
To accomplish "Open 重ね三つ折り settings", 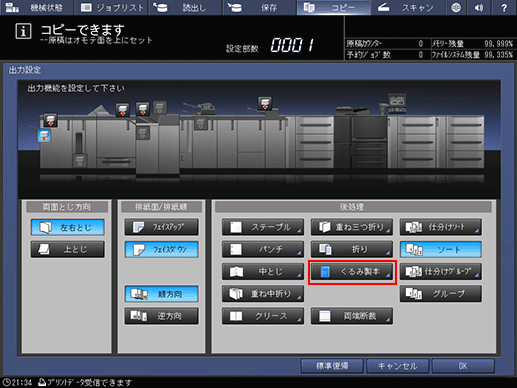I will click(352, 227).
